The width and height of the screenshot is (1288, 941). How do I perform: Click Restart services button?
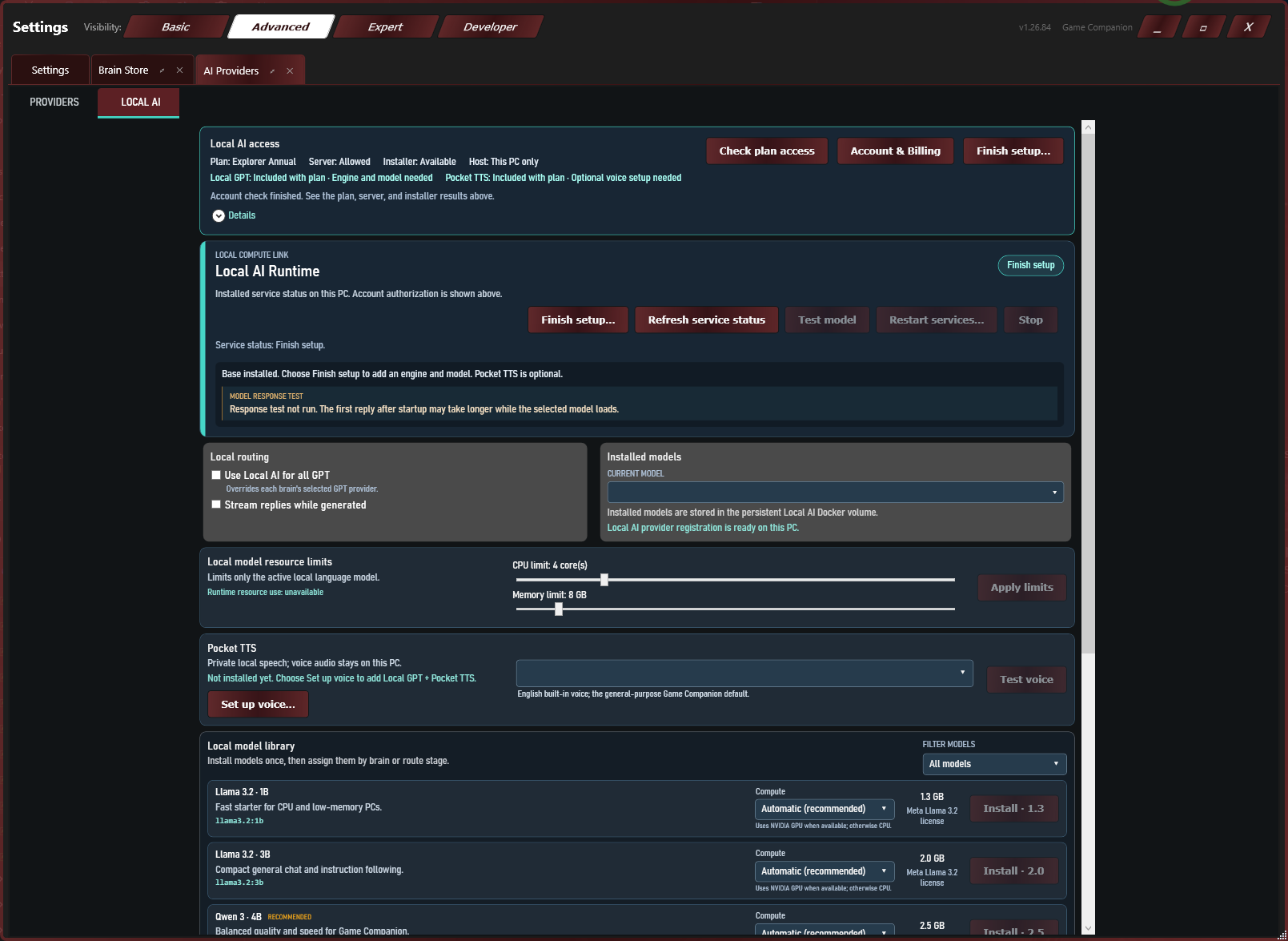tap(937, 320)
